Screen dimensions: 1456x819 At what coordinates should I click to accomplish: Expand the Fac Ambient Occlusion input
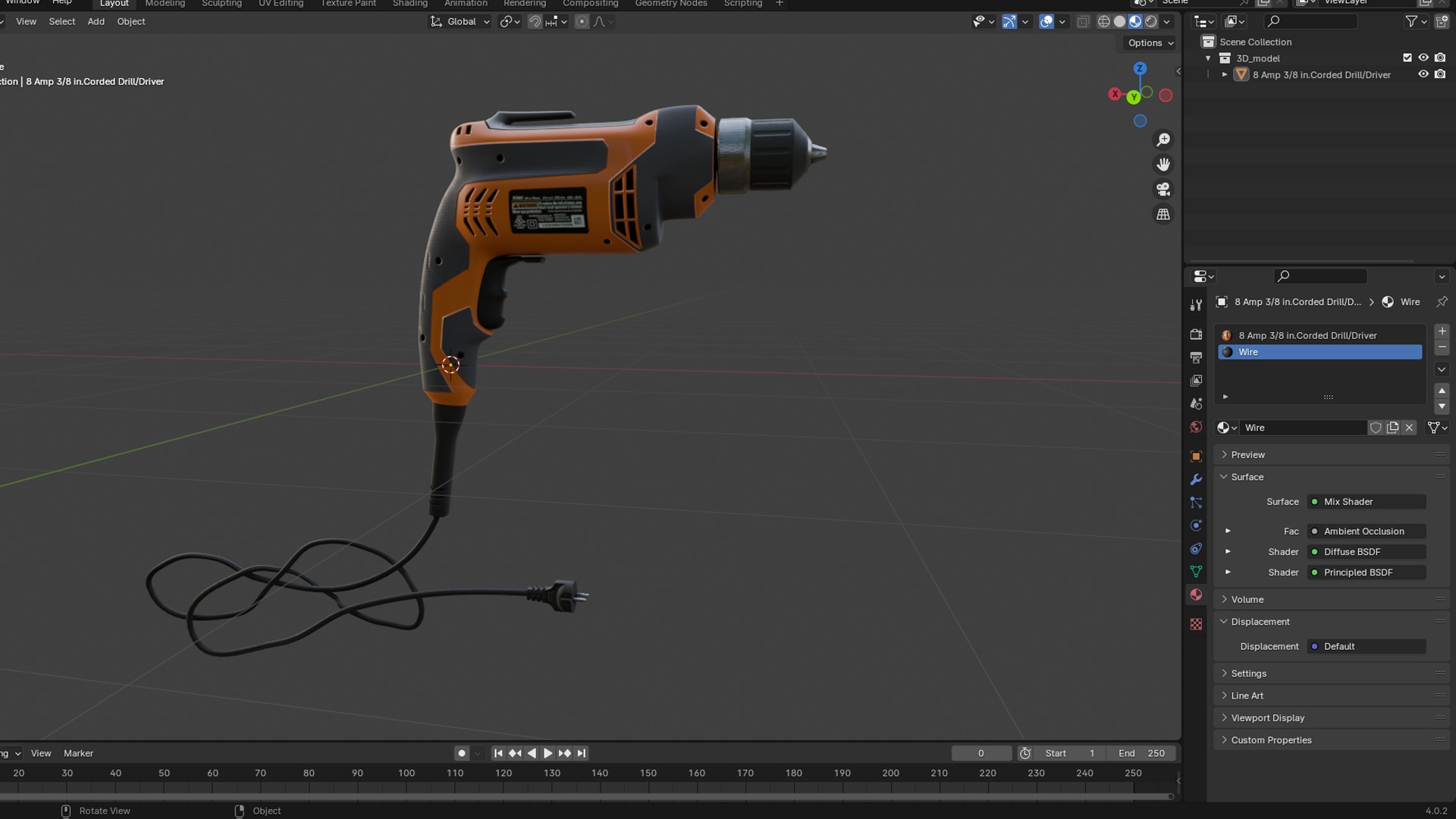point(1228,532)
